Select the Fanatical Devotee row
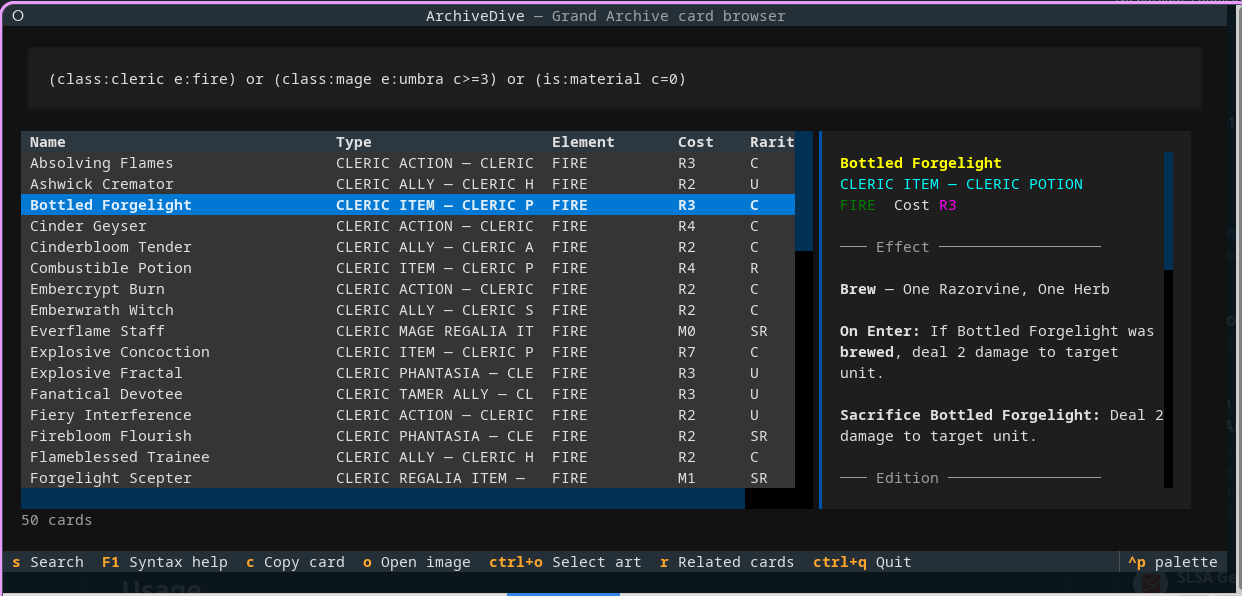This screenshot has width=1242, height=596. 408,394
